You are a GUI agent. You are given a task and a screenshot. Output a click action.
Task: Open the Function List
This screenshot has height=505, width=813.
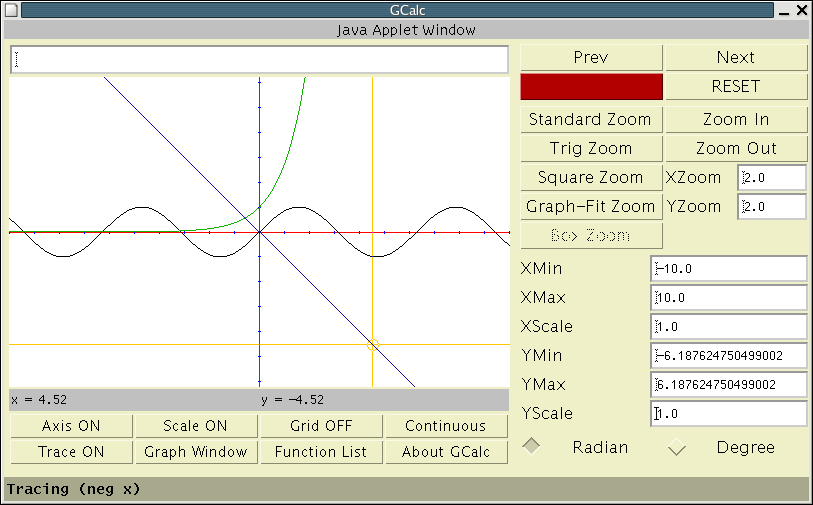click(x=321, y=452)
